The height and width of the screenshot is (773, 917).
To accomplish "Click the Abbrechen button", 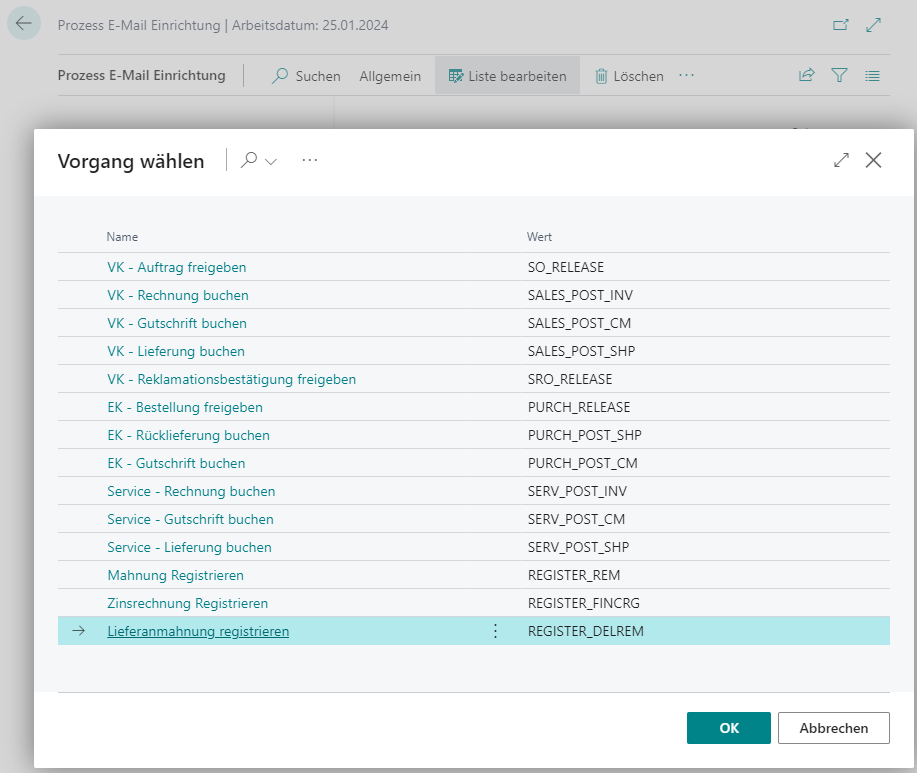I will click(x=833, y=728).
